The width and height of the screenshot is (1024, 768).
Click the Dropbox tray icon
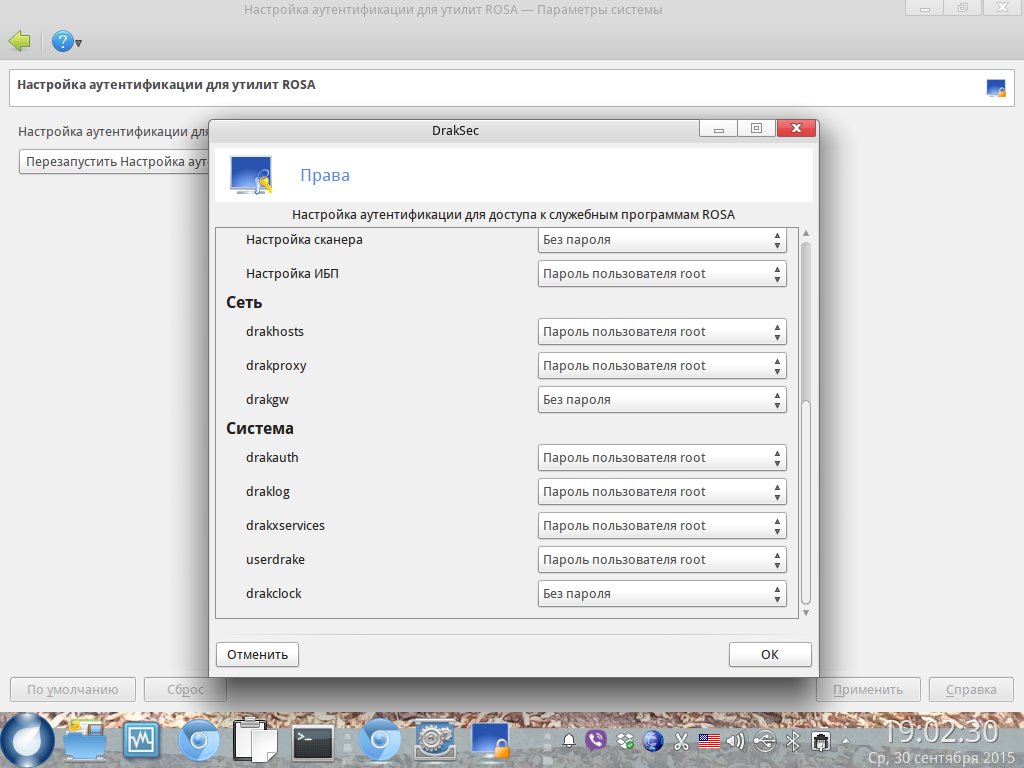pyautogui.click(x=625, y=741)
